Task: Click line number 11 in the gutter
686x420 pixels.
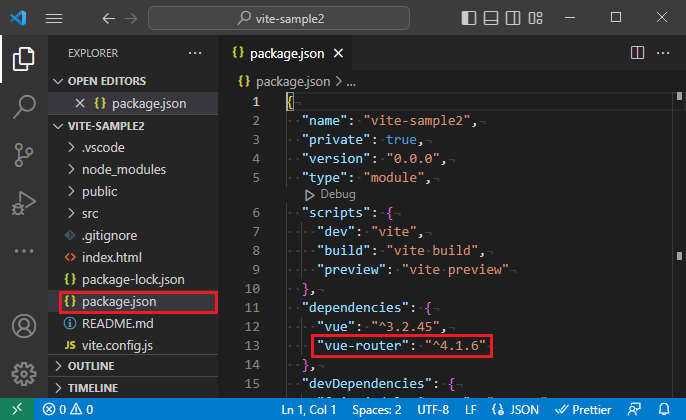Action: [252, 308]
